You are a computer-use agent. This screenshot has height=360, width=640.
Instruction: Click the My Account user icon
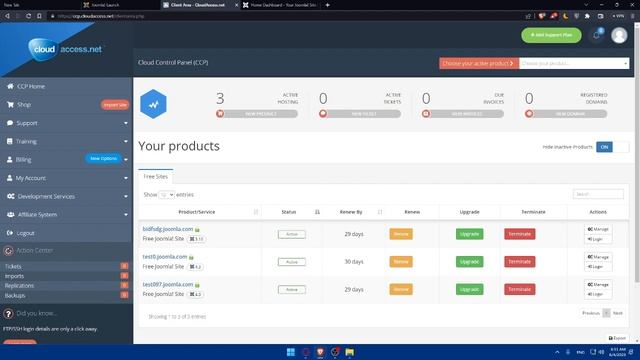click(9, 178)
